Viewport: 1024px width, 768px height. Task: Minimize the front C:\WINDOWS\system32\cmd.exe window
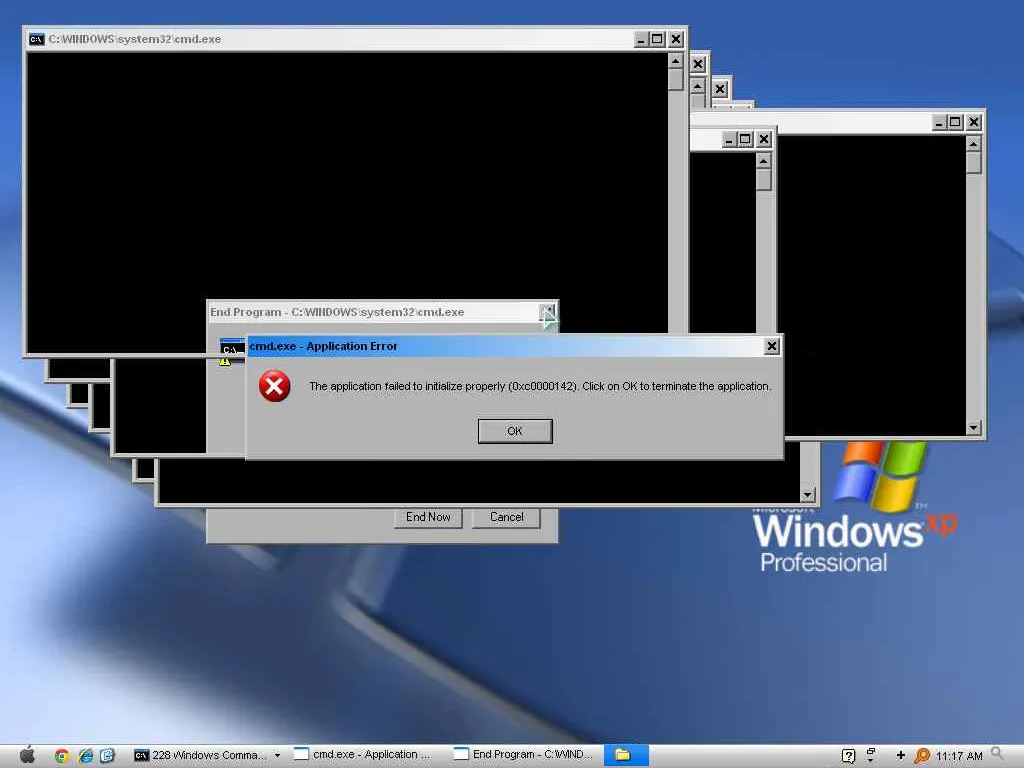[641, 39]
